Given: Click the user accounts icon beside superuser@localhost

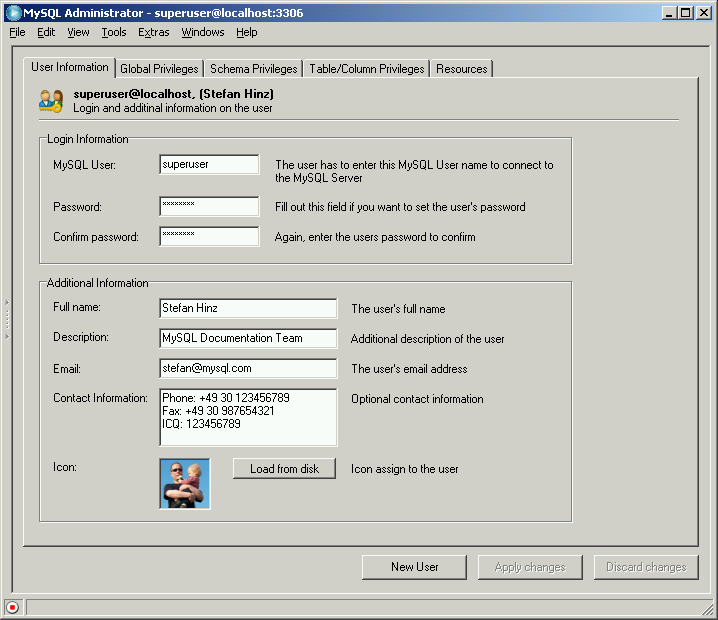Looking at the screenshot, I should [x=51, y=101].
